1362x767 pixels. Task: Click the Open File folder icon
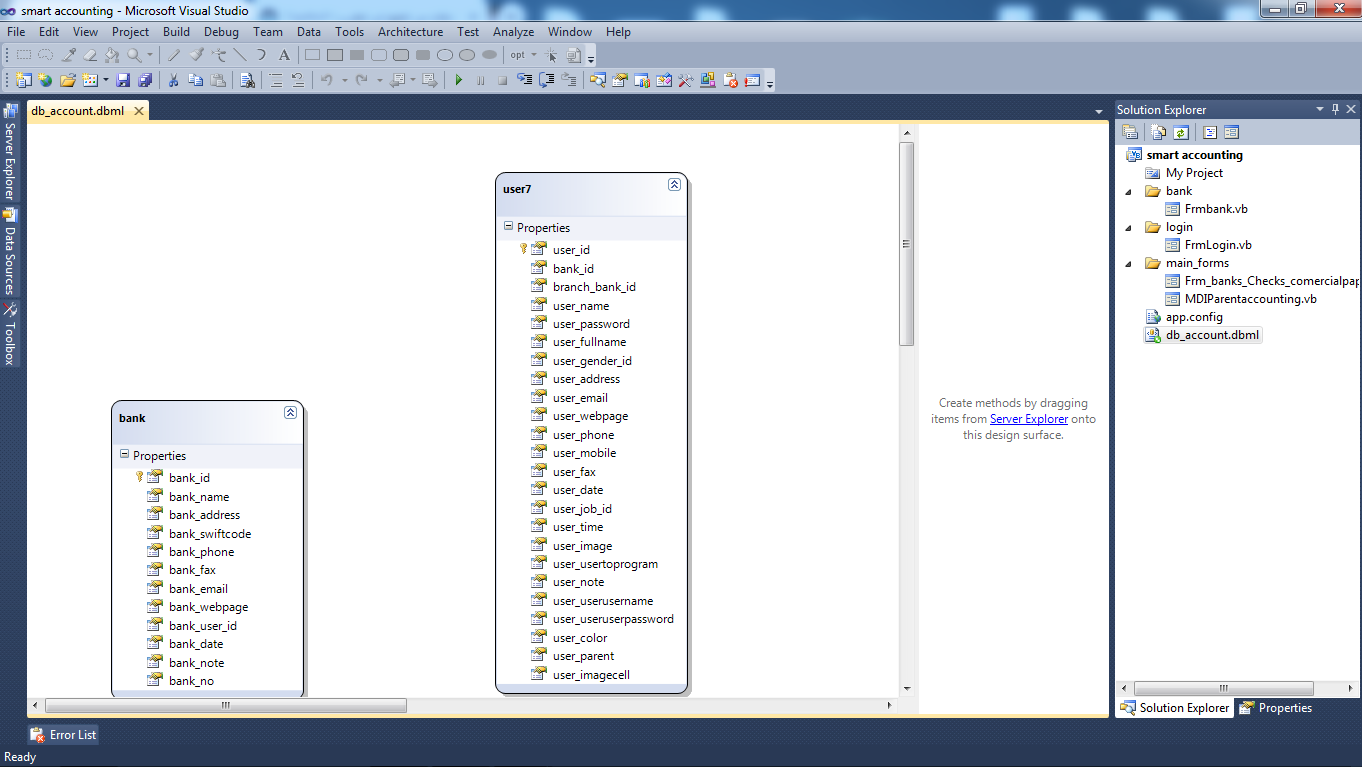(68, 81)
